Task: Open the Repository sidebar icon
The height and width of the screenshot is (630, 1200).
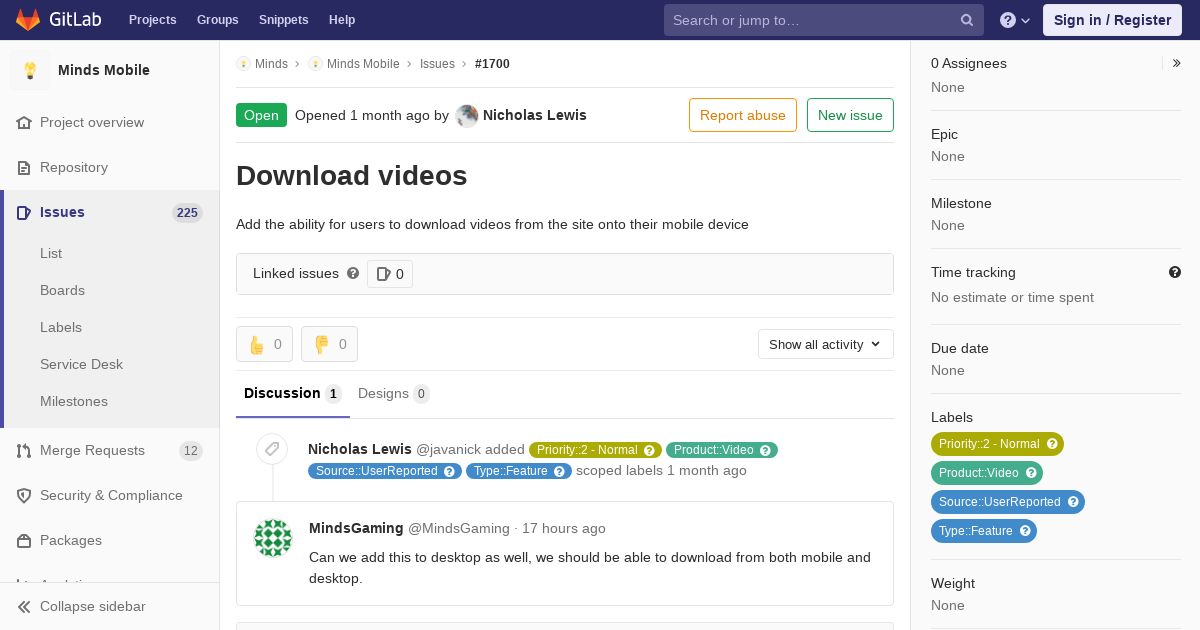Action: point(24,167)
